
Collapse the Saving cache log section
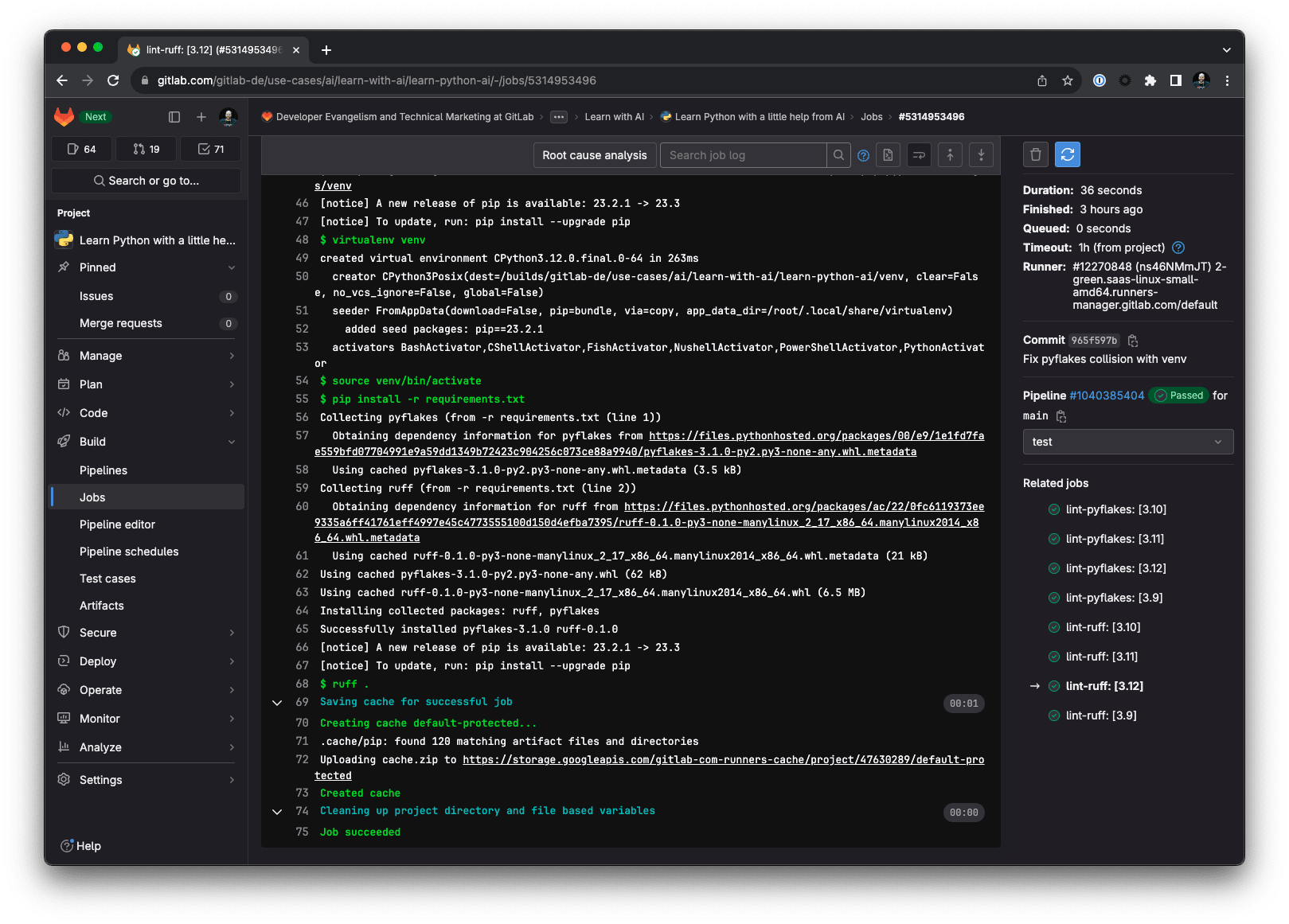pos(277,703)
